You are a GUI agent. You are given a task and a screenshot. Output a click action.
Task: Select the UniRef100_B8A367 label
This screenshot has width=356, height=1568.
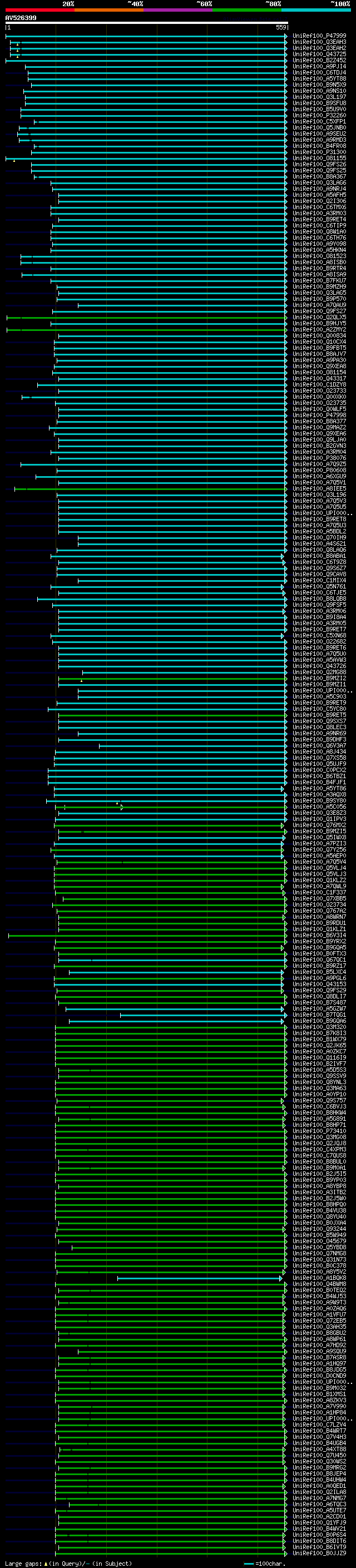(319, 176)
